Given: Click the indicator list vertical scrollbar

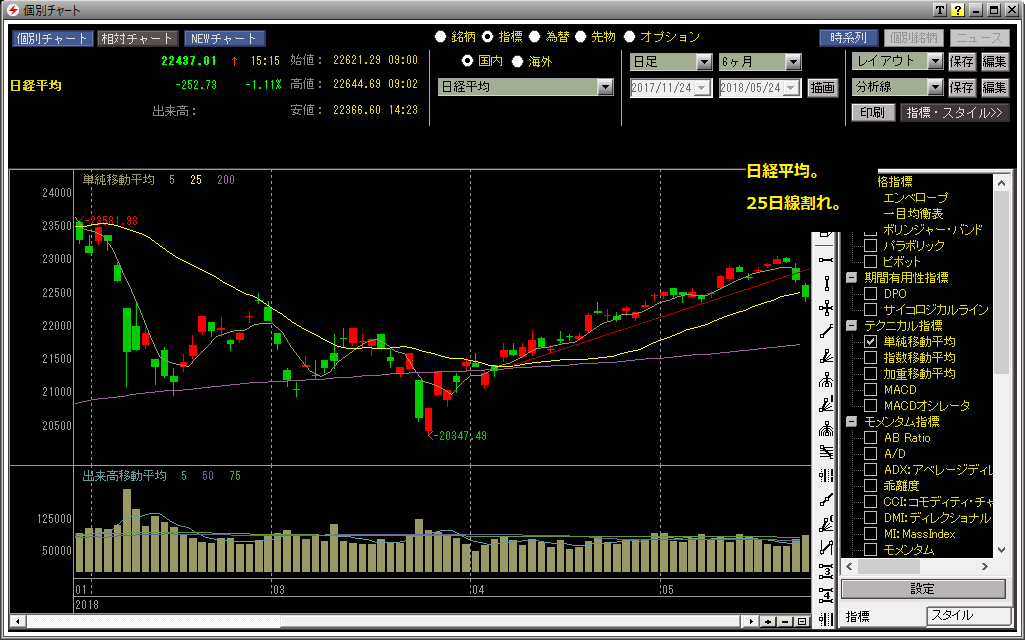Looking at the screenshot, I should coord(1000,450).
